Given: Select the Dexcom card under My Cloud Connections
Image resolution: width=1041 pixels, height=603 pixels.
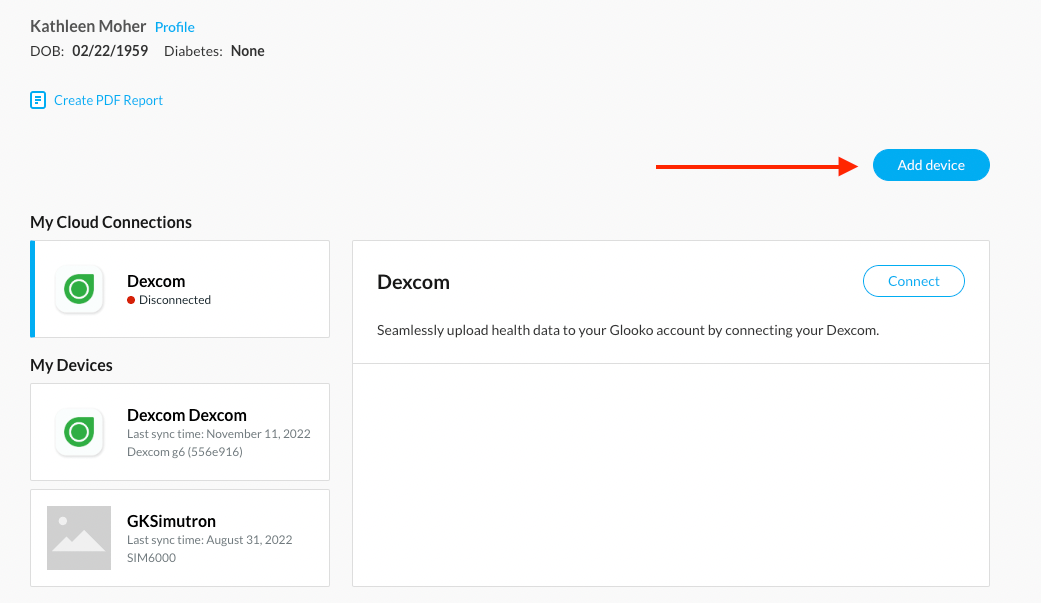Looking at the screenshot, I should click(180, 289).
